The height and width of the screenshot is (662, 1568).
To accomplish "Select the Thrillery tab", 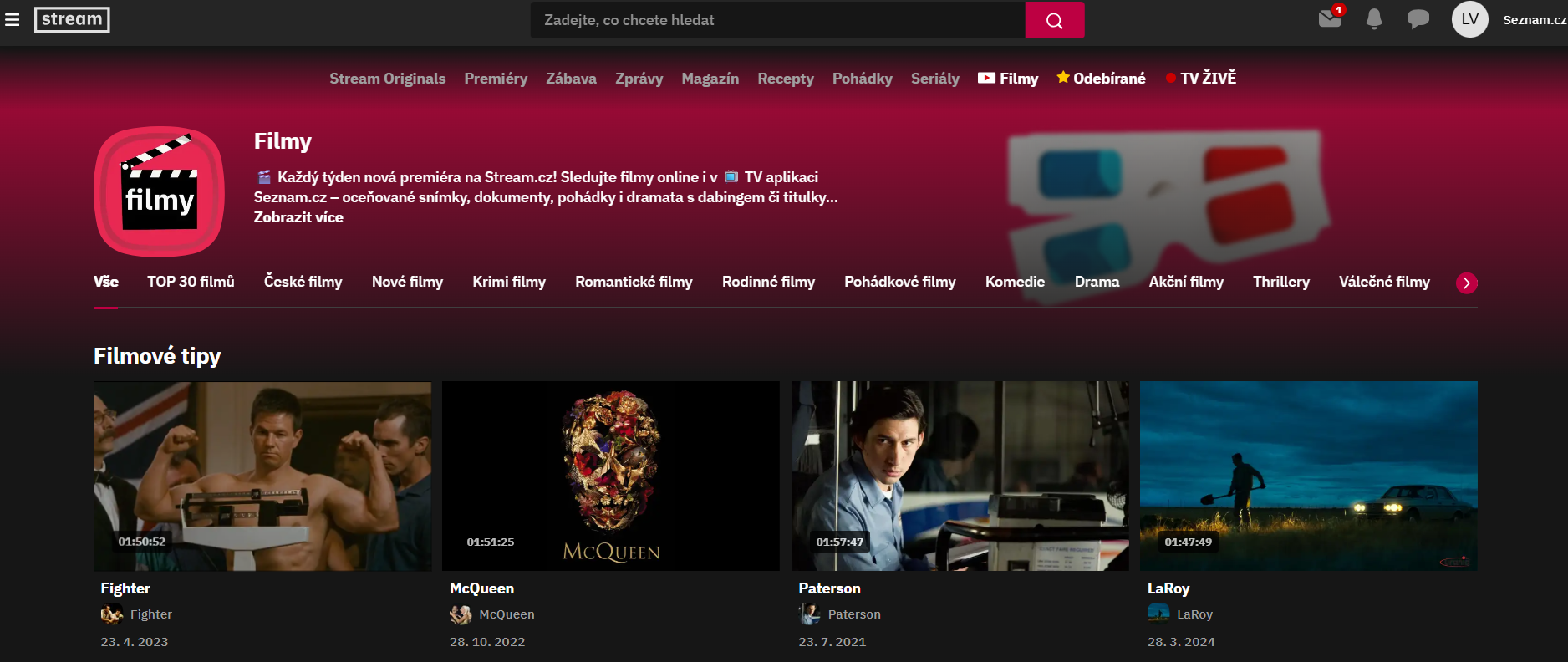I will [1281, 282].
